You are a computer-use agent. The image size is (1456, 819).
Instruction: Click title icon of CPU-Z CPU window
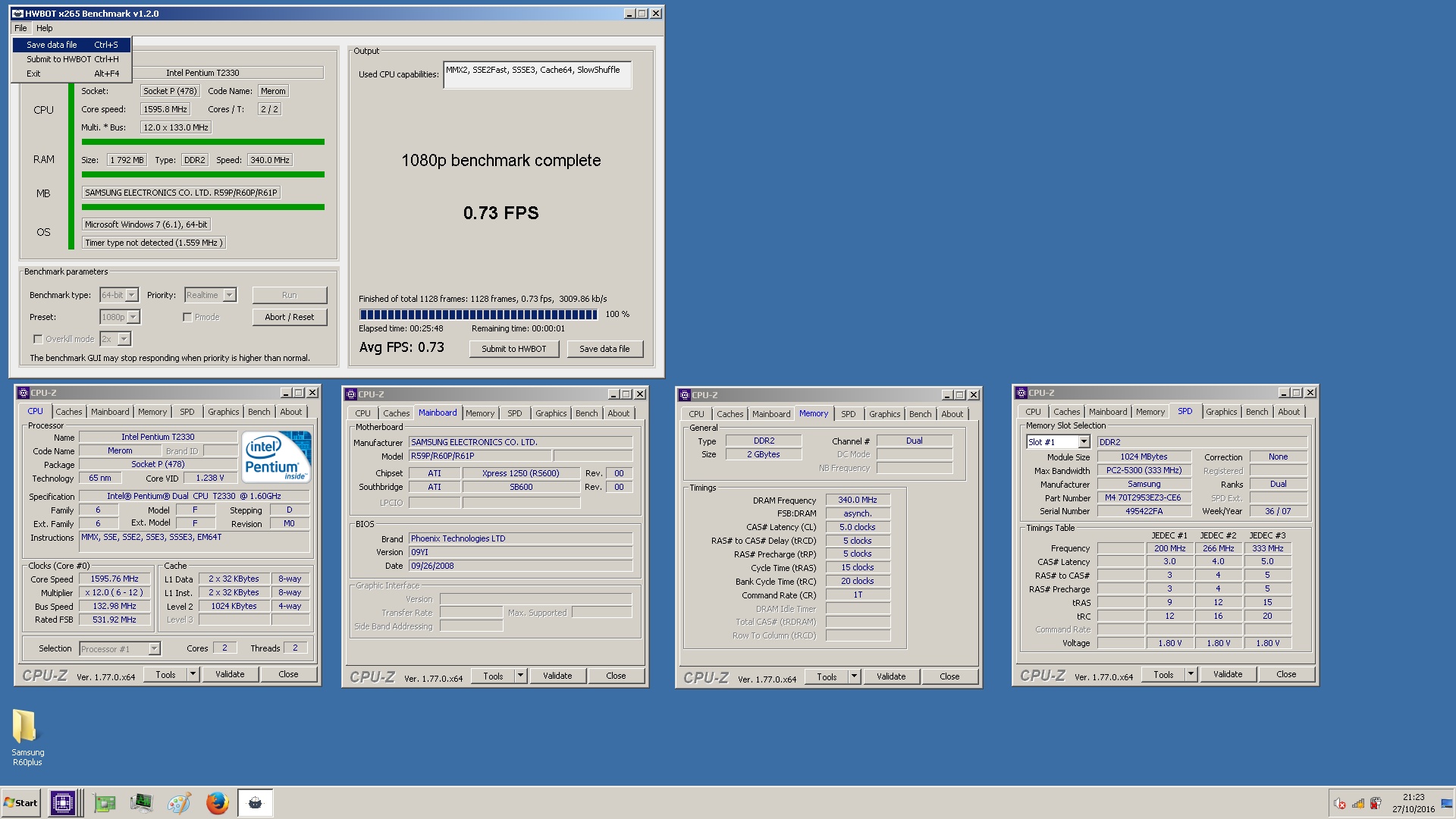(24, 393)
